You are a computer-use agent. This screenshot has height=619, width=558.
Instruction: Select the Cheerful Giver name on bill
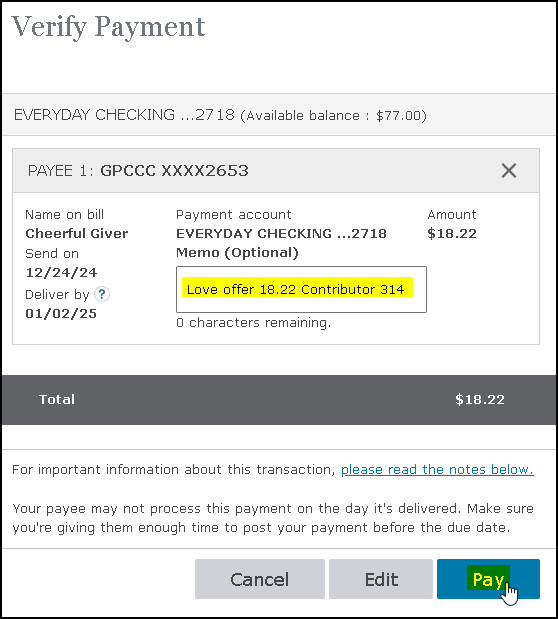[77, 233]
